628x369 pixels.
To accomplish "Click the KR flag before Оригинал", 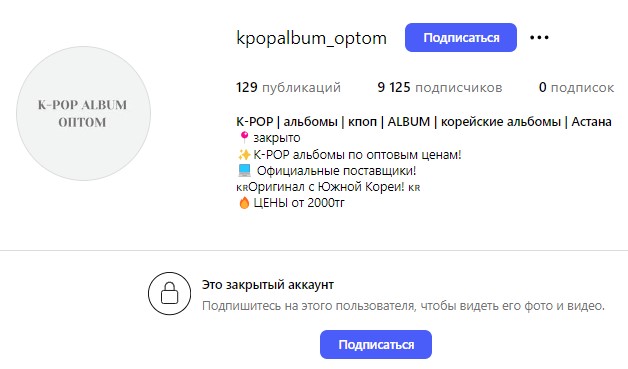I will tap(242, 188).
